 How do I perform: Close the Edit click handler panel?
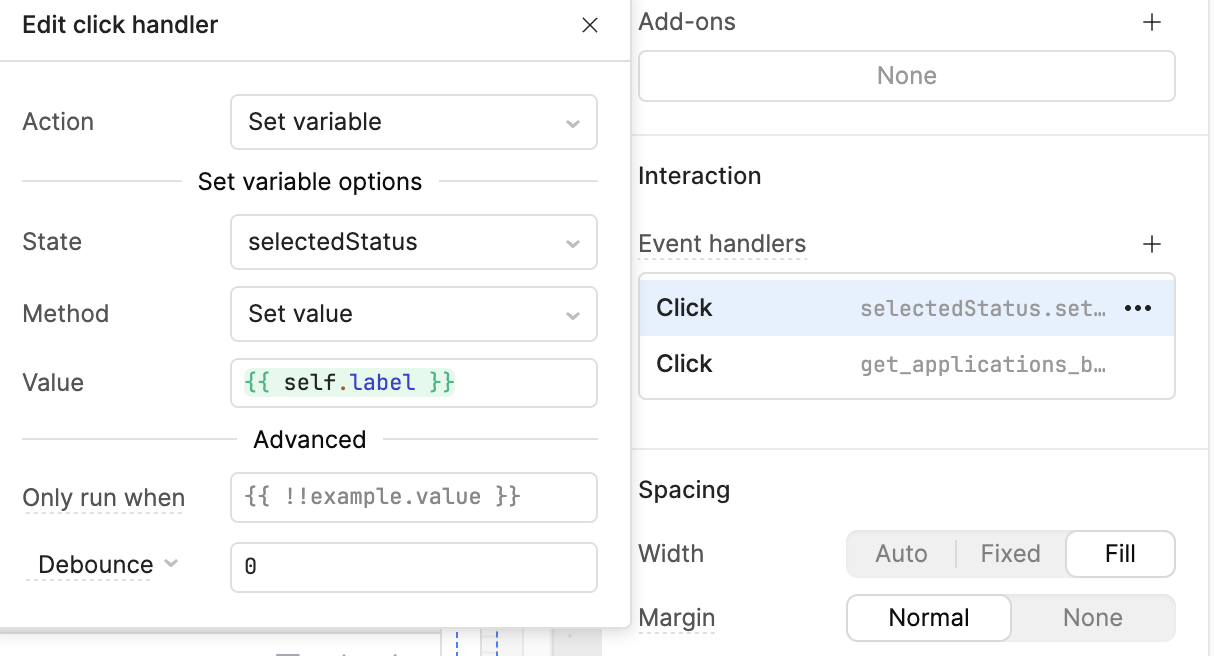(590, 26)
